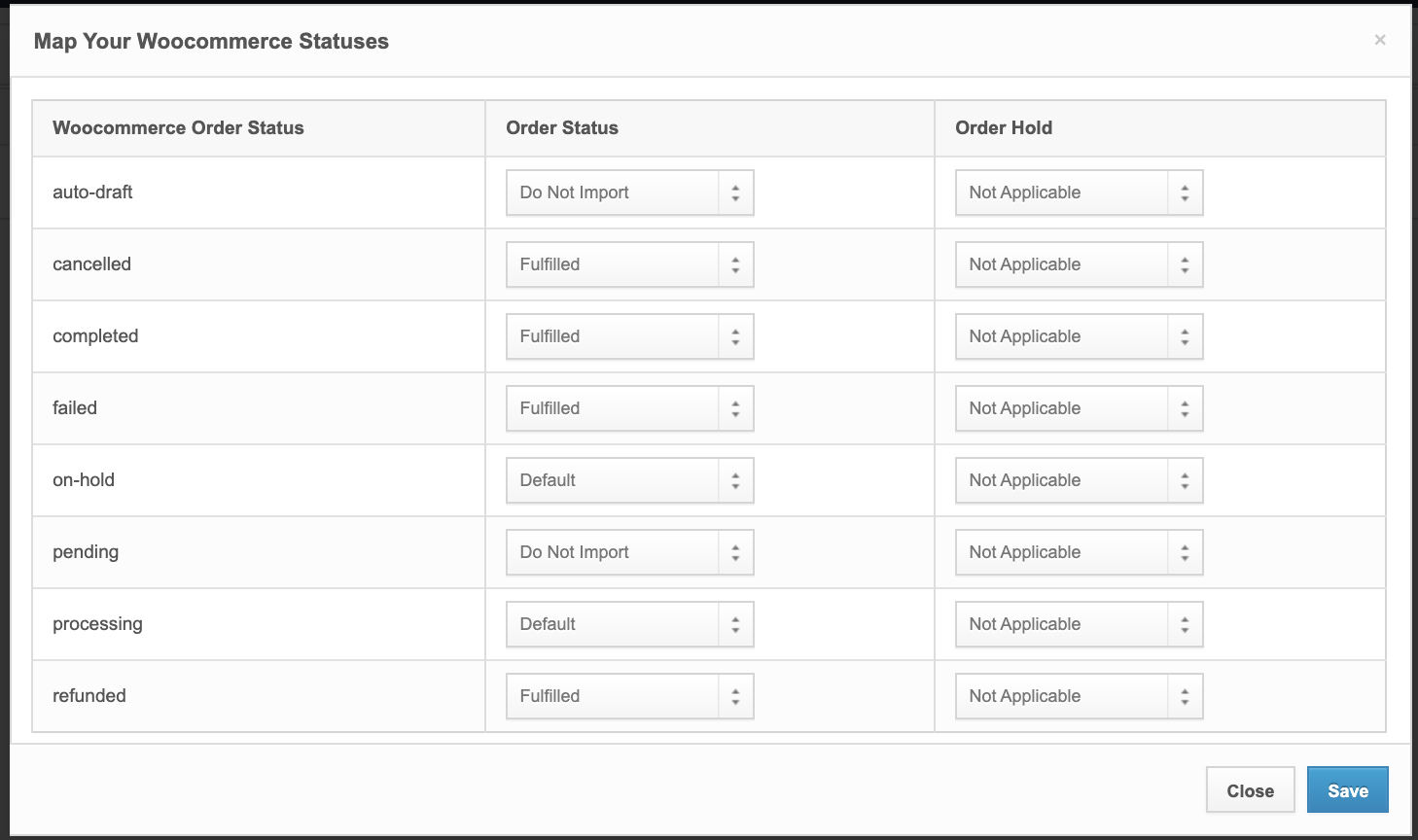The width and height of the screenshot is (1418, 840).
Task: Click the 'refunded' status label
Action: 89,695
